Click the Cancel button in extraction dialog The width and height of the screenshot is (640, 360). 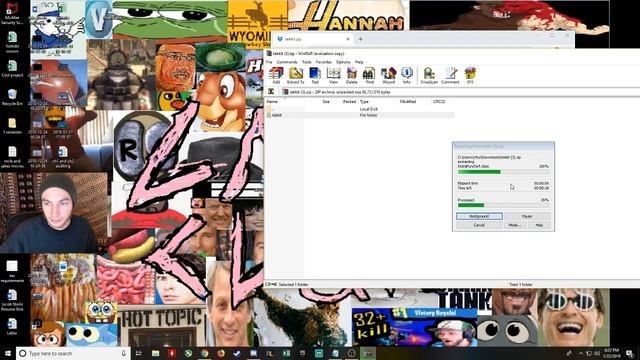(479, 225)
